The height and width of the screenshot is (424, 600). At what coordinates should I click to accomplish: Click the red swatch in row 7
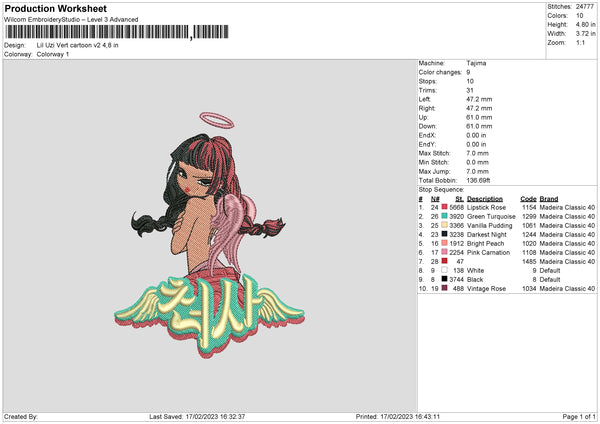coord(444,261)
